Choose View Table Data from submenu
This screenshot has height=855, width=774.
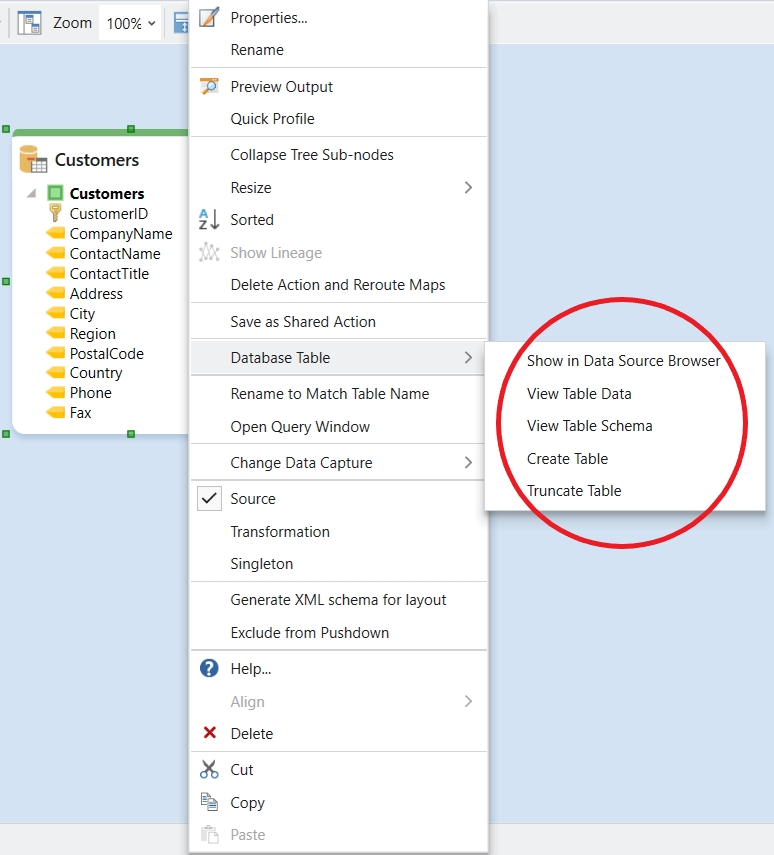[579, 394]
